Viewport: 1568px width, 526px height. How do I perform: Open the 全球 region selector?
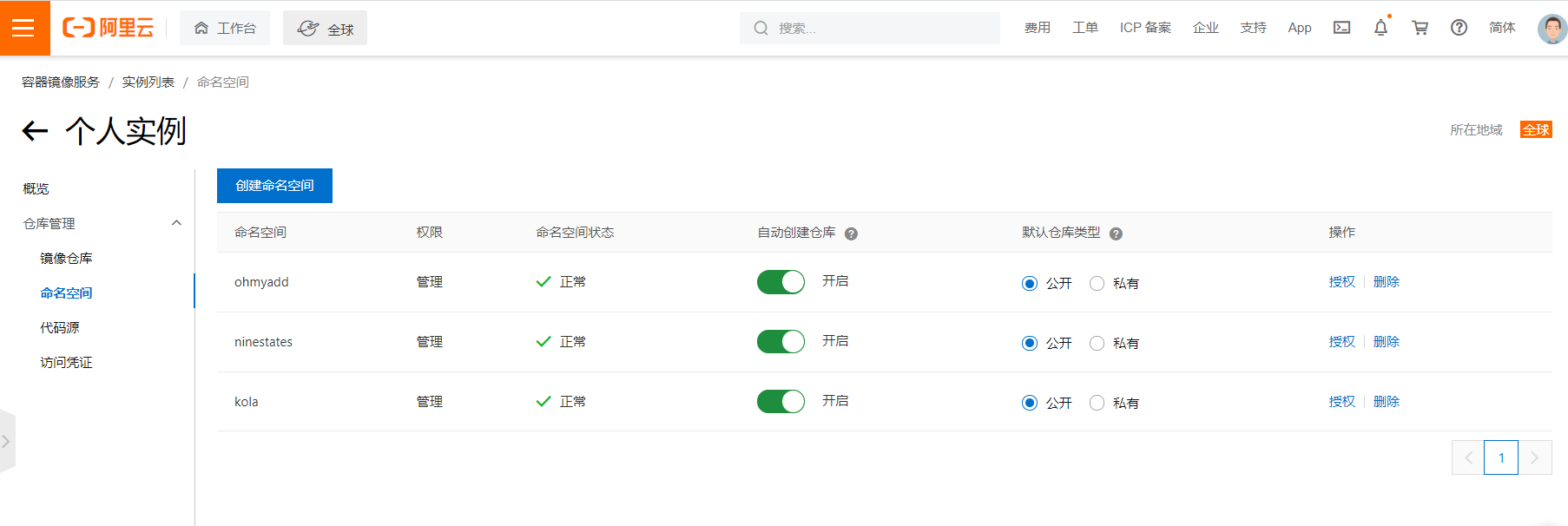click(325, 28)
